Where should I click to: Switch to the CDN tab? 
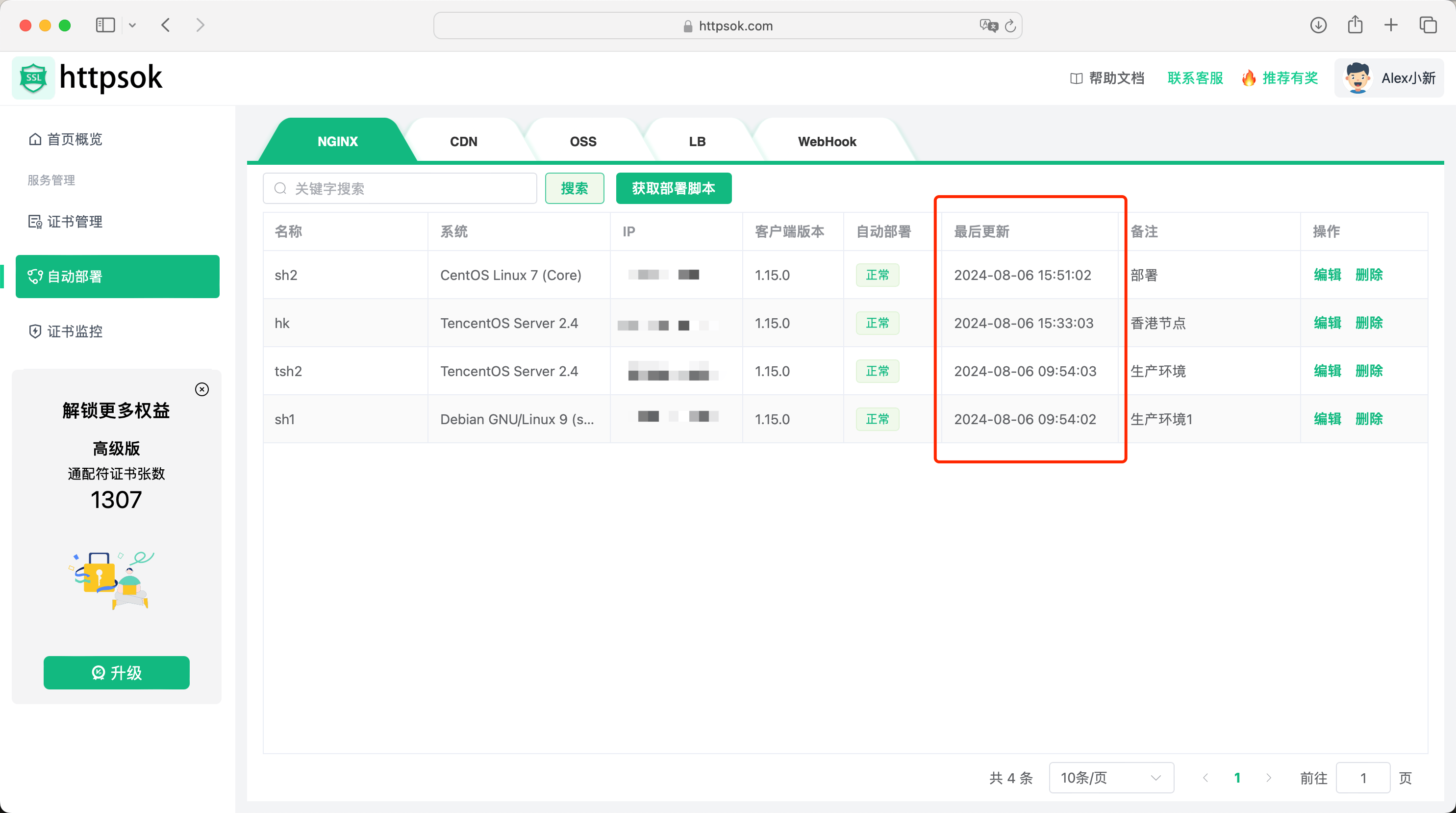(x=463, y=141)
